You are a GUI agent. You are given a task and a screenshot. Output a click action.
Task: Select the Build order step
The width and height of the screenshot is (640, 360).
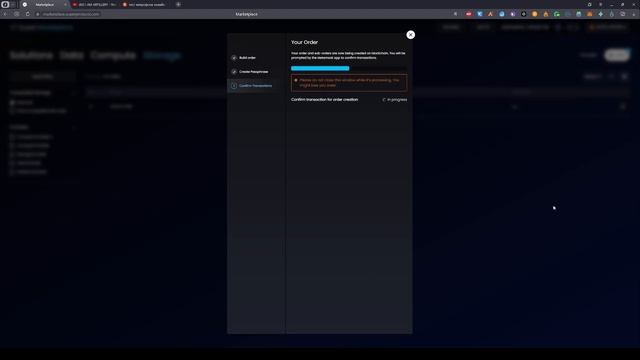(x=247, y=58)
